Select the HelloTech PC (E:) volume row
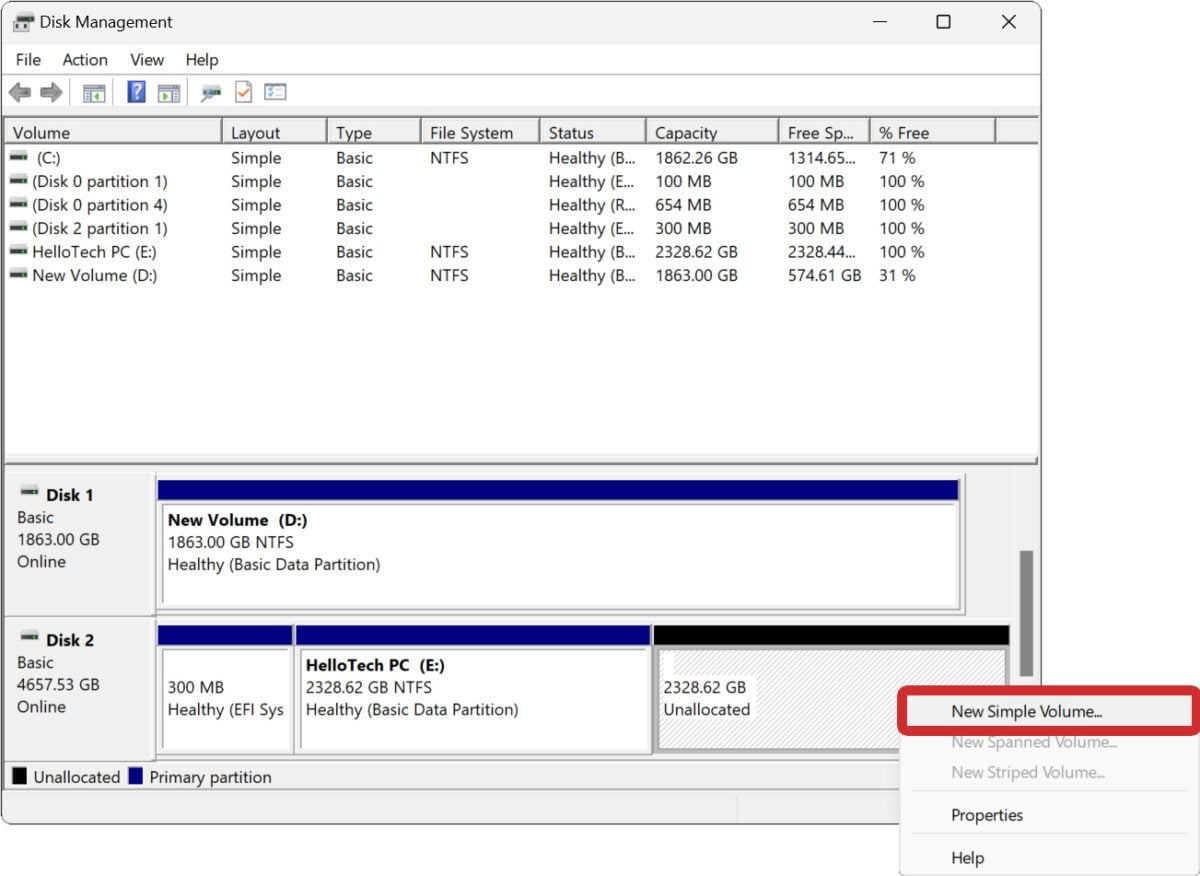This screenshot has height=876, width=1200. click(x=94, y=252)
